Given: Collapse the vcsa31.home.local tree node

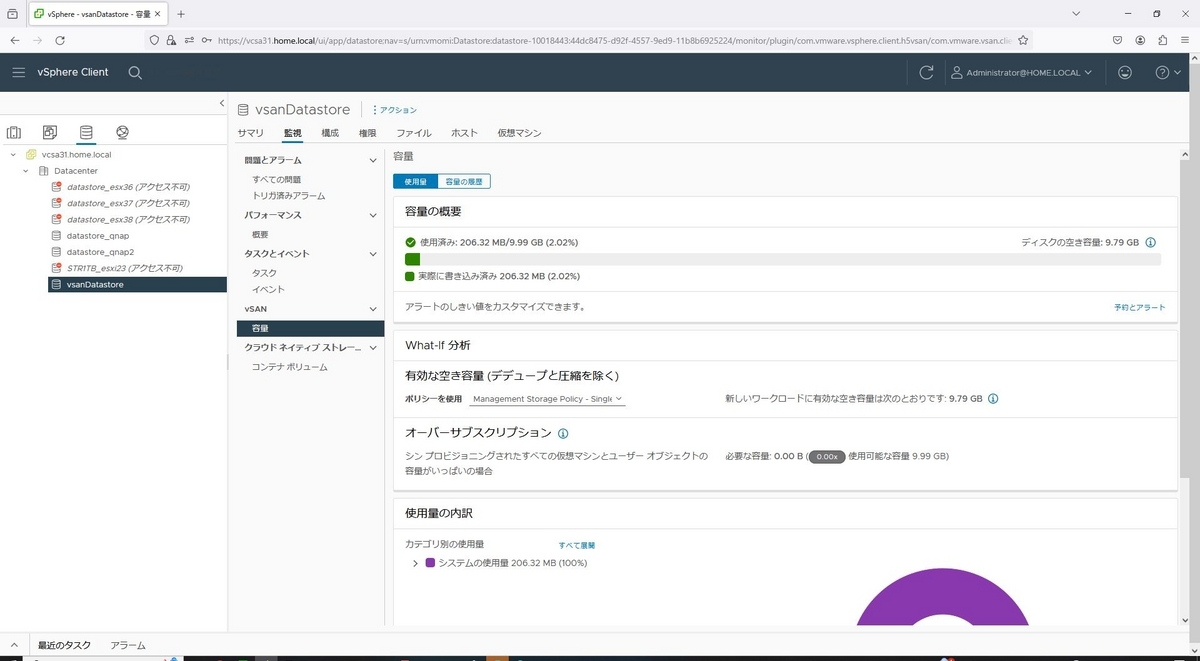Looking at the screenshot, I should pyautogui.click(x=13, y=155).
